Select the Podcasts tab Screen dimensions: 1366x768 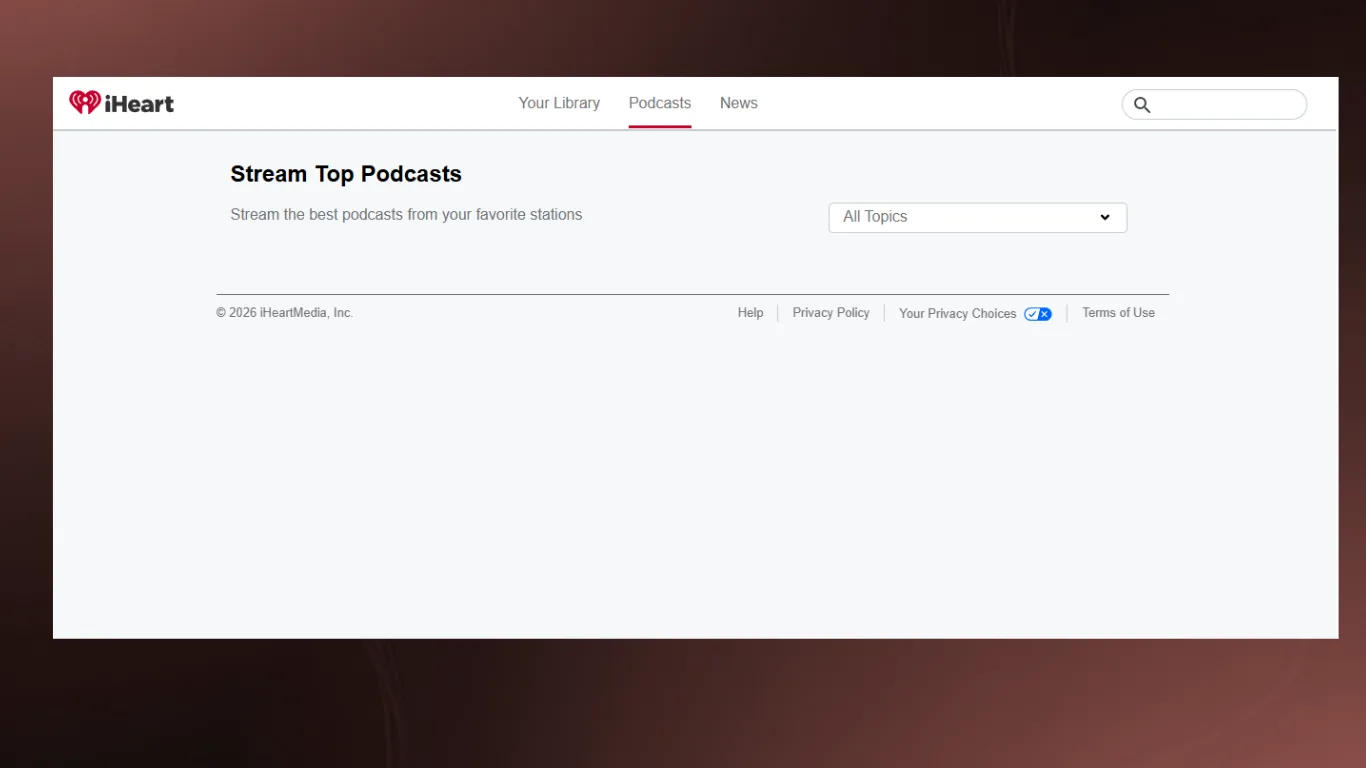click(659, 103)
